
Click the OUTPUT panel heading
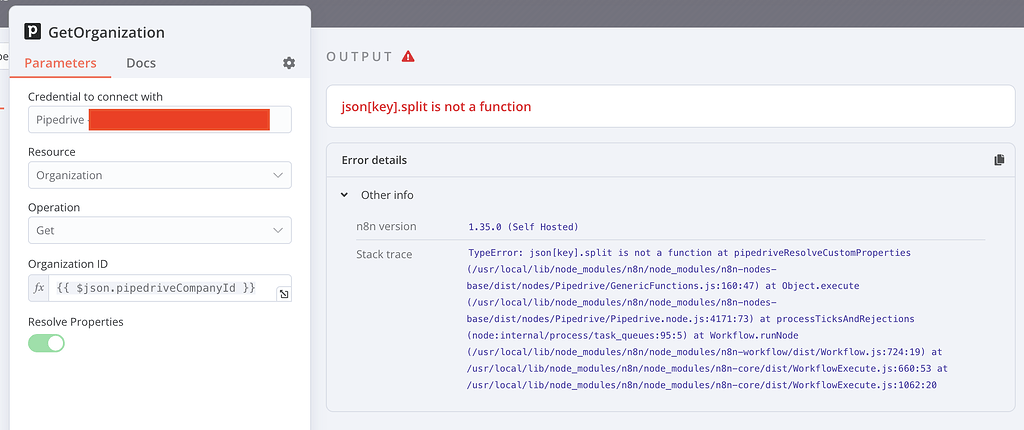point(360,57)
